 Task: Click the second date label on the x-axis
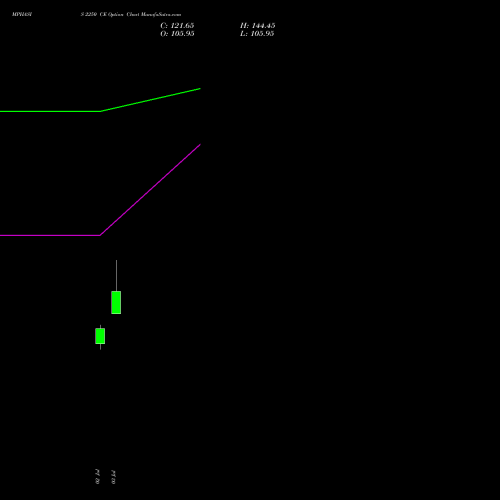(113, 477)
